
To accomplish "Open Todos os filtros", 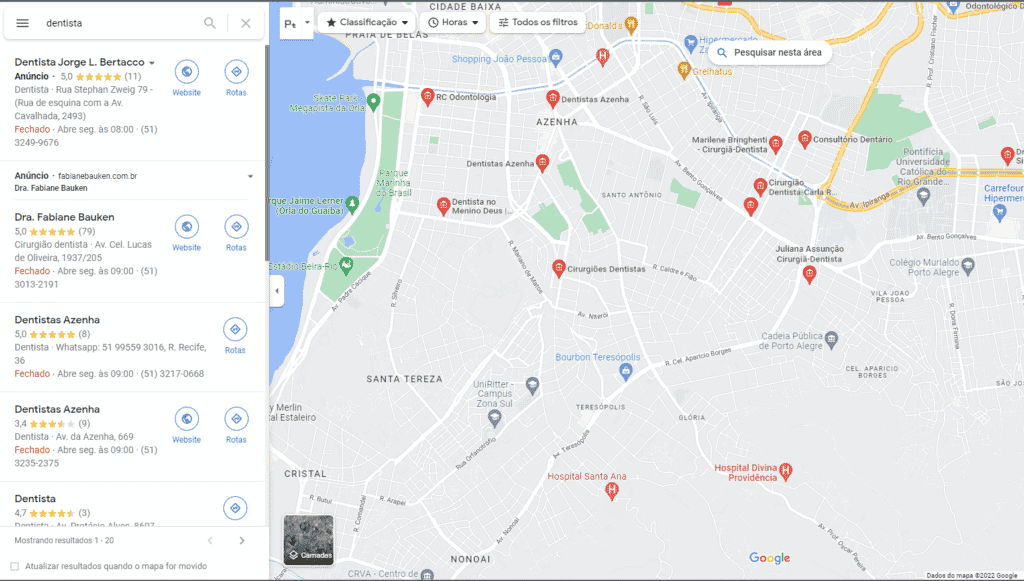I will coord(538,22).
